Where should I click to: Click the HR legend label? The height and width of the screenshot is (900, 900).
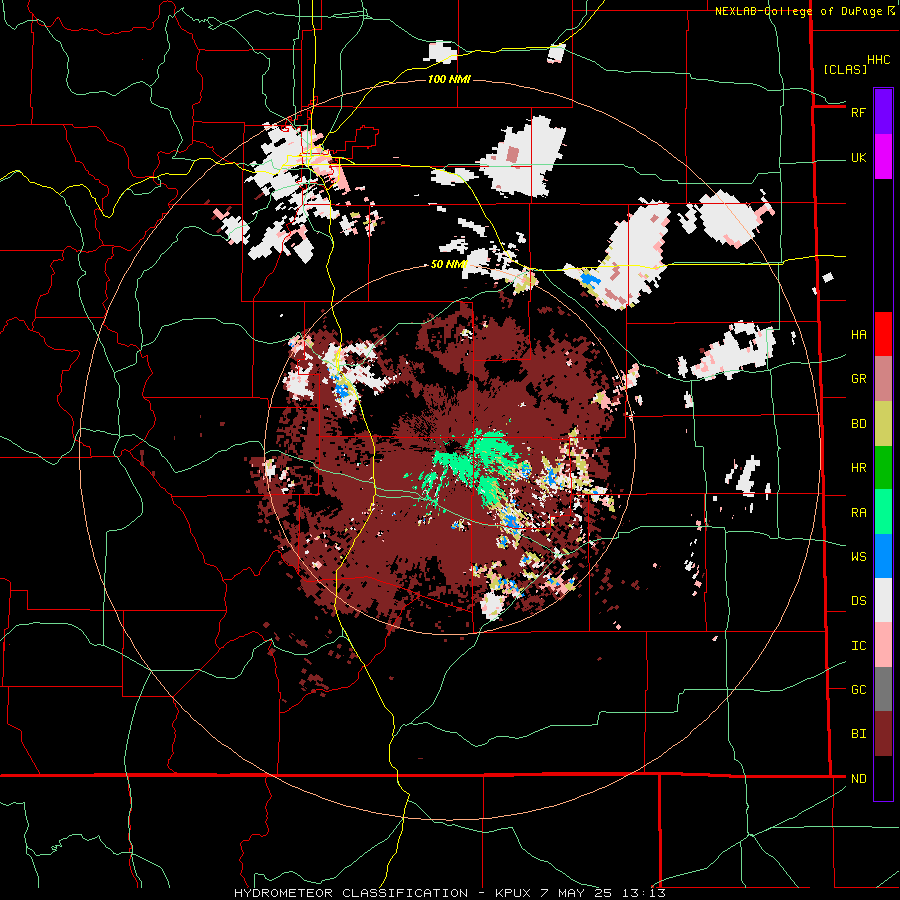point(858,468)
